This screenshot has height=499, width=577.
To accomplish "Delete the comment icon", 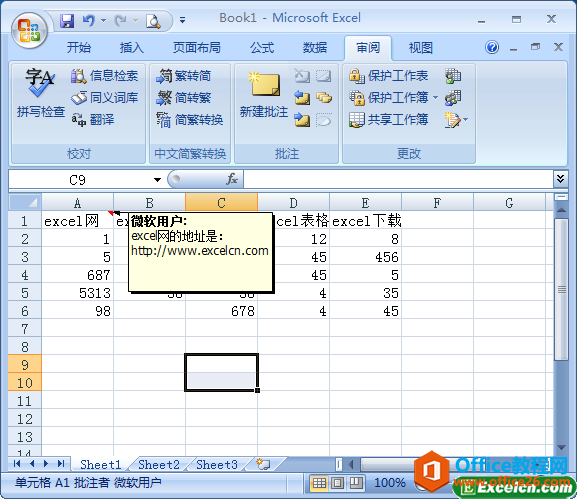I will pyautogui.click(x=302, y=76).
